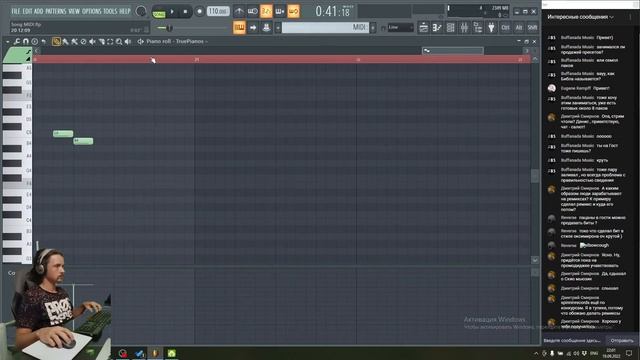The height and width of the screenshot is (360, 640).
Task: Open the piano roll options arrow menu
Action: (7, 42)
